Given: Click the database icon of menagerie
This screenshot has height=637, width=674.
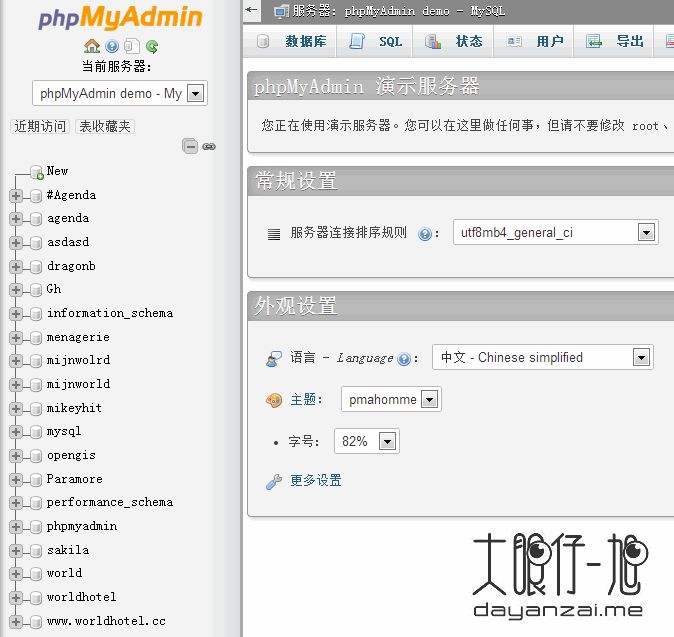Looking at the screenshot, I should [x=36, y=338].
